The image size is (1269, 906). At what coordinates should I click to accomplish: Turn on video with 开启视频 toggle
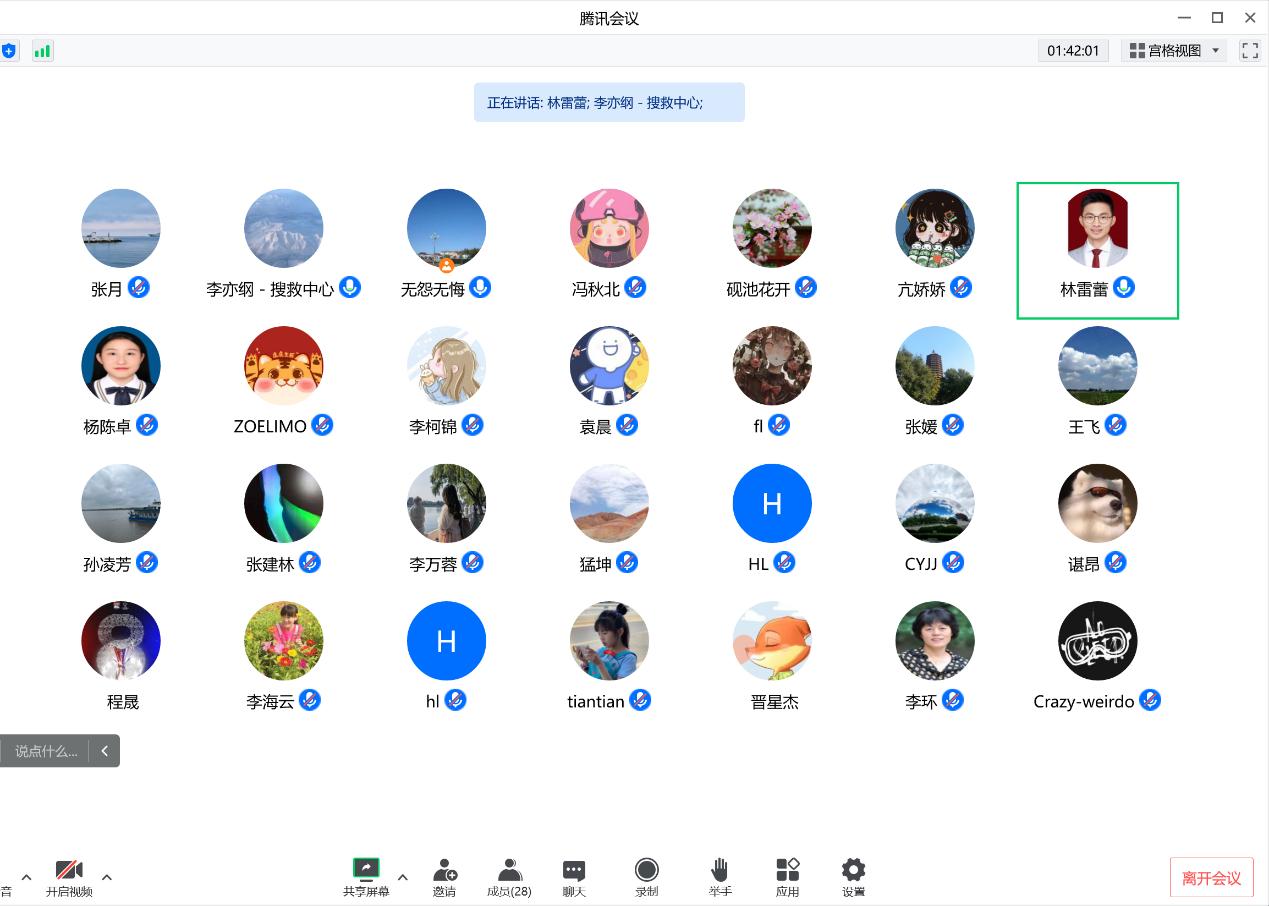69,871
